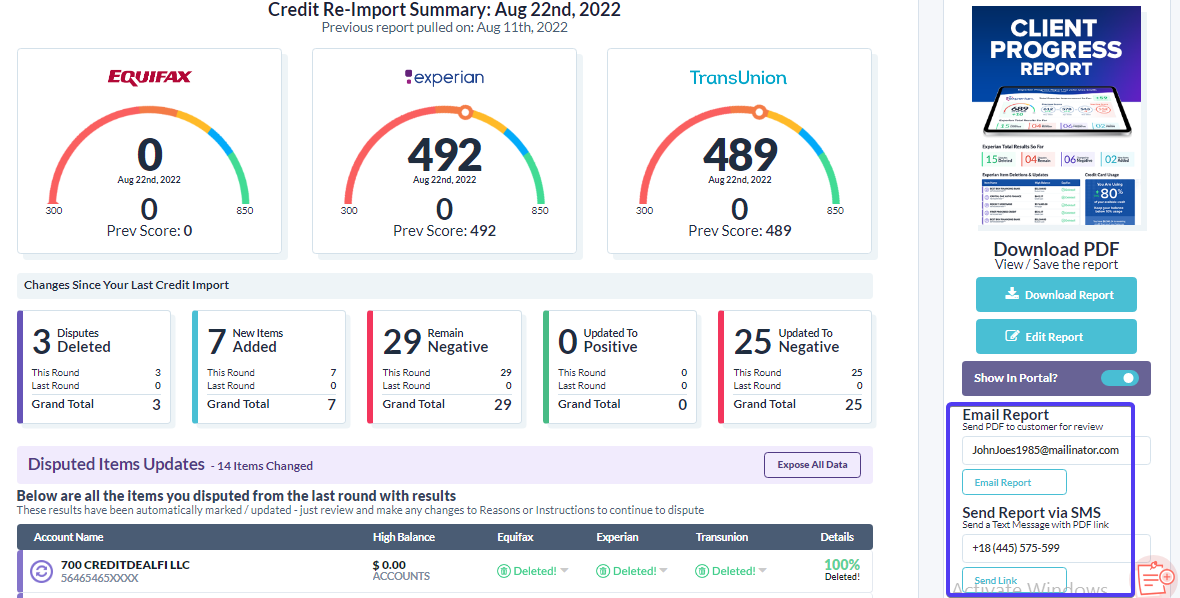Click the Account Name column header
The width and height of the screenshot is (1180, 598).
(69, 537)
